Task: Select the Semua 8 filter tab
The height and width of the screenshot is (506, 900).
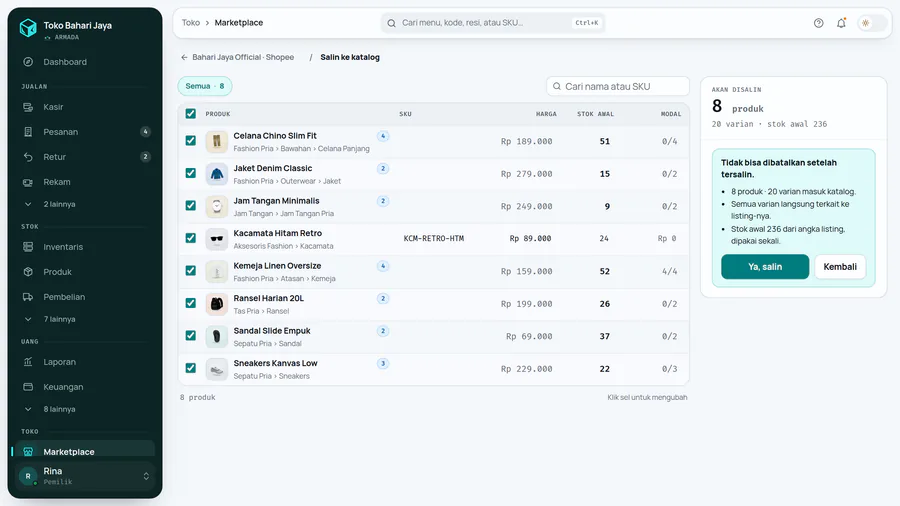Action: pos(205,86)
